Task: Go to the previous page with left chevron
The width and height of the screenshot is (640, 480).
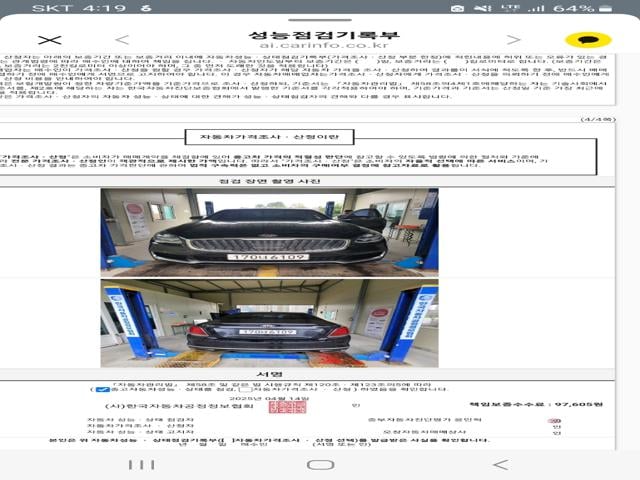Action: 122,40
